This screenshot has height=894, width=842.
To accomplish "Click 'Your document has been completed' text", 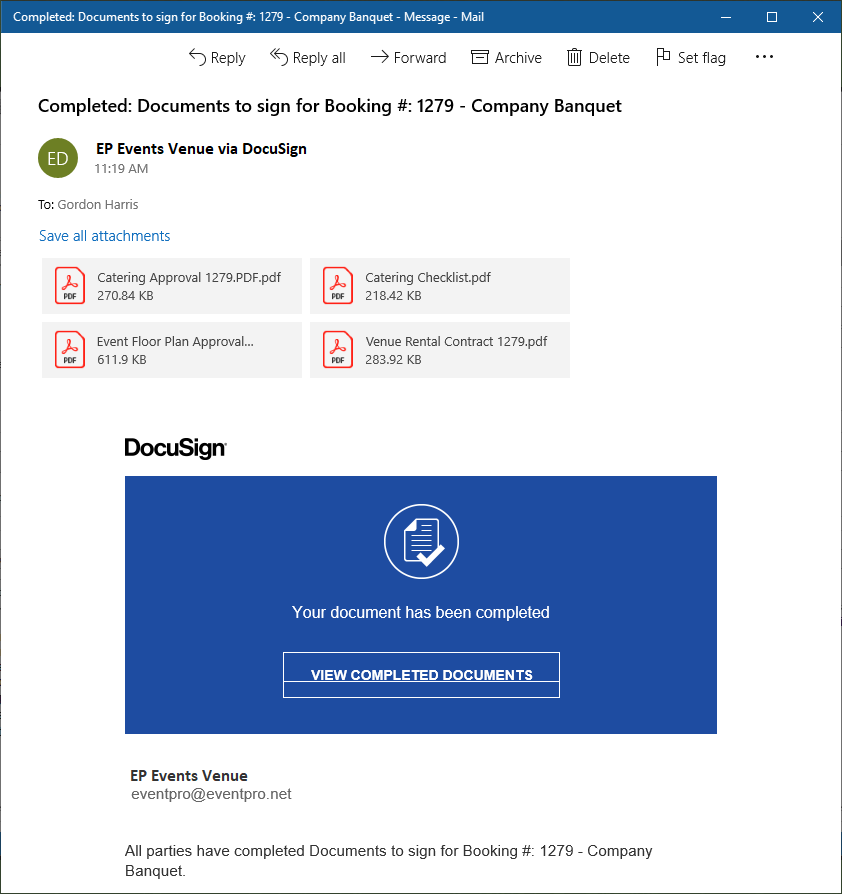I will [x=421, y=612].
